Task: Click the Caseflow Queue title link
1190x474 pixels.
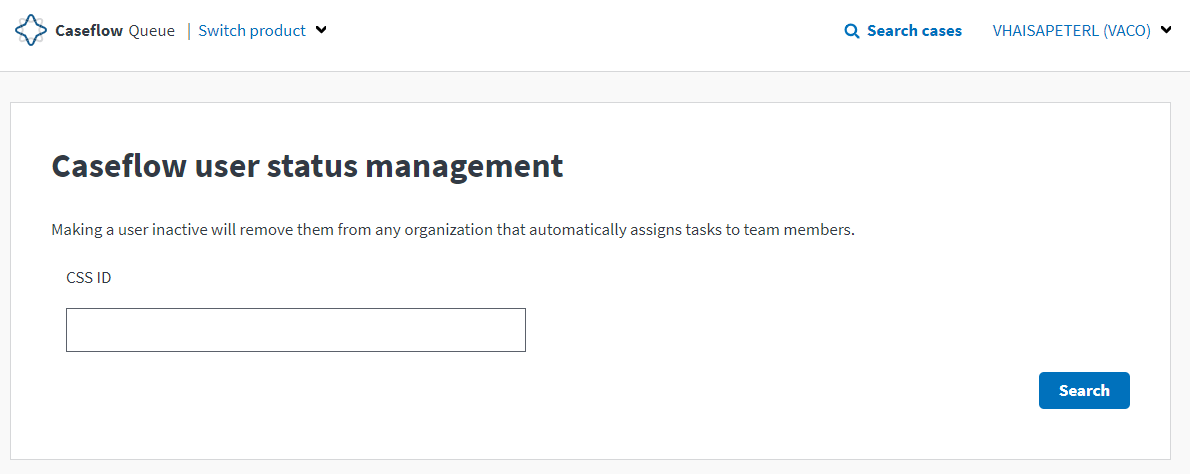Action: coord(115,30)
